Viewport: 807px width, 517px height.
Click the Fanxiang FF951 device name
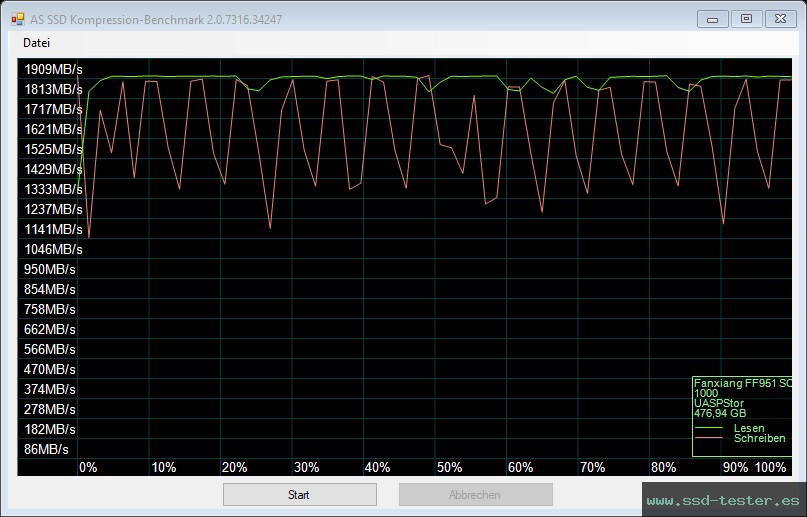tap(741, 383)
